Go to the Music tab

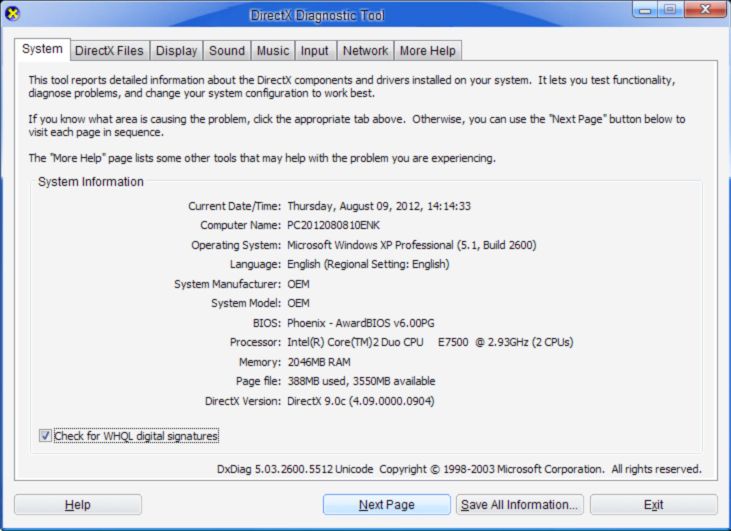click(x=273, y=51)
